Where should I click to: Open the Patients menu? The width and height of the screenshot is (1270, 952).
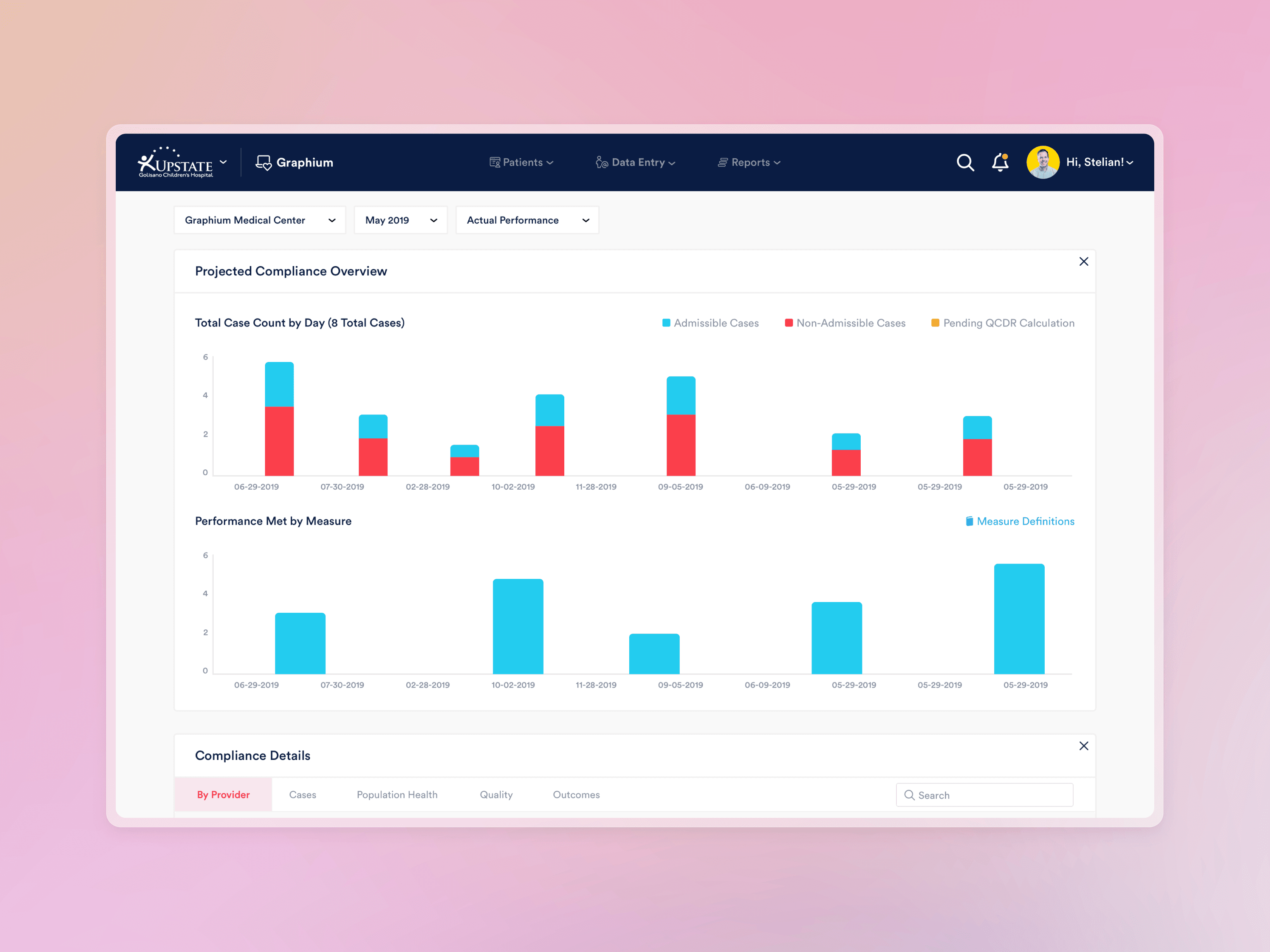(521, 162)
